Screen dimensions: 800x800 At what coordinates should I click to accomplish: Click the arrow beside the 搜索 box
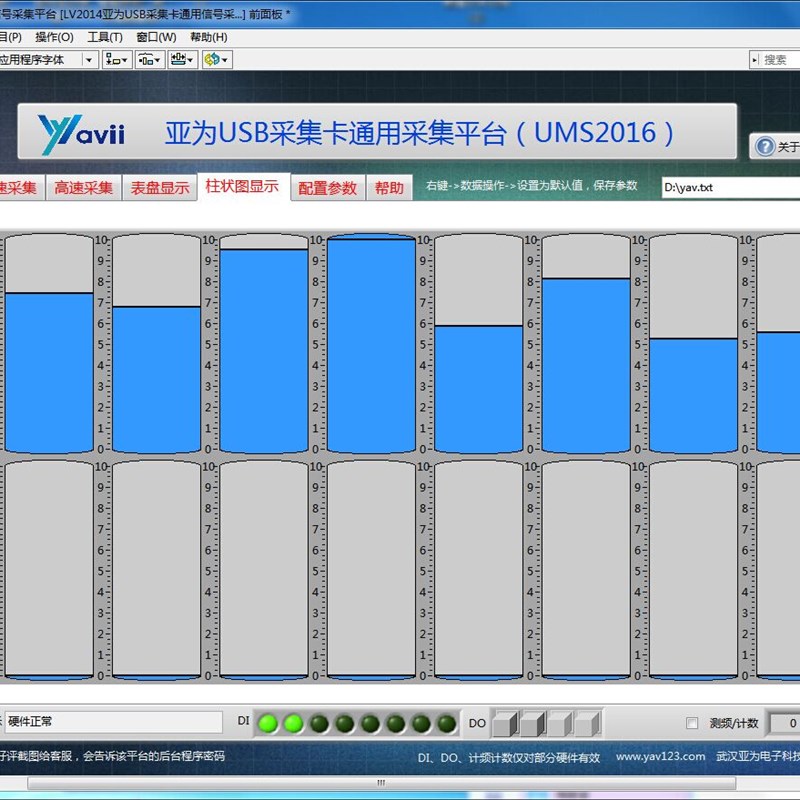point(755,60)
